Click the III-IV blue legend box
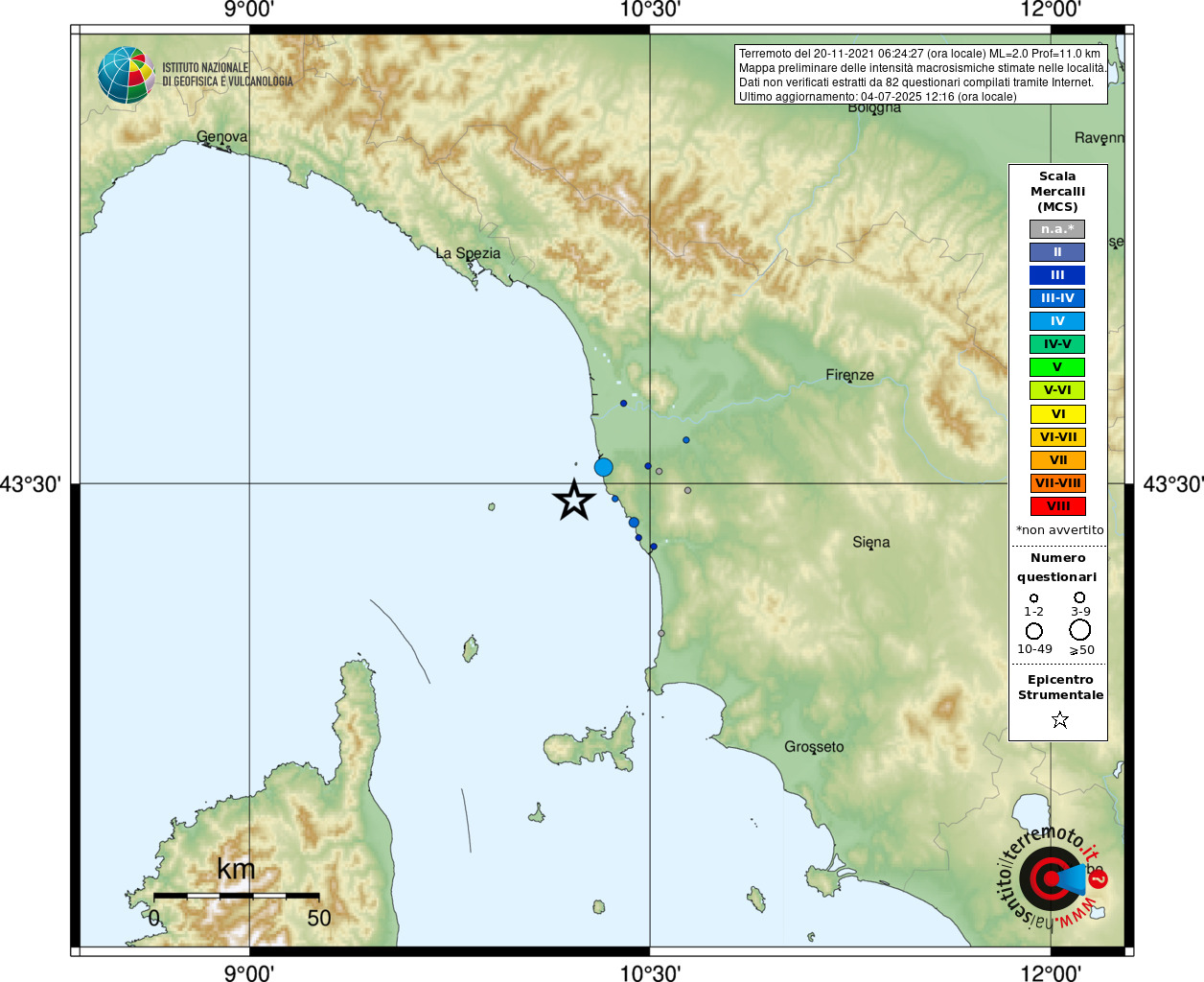This screenshot has height=982, width=1204. pos(1057,298)
